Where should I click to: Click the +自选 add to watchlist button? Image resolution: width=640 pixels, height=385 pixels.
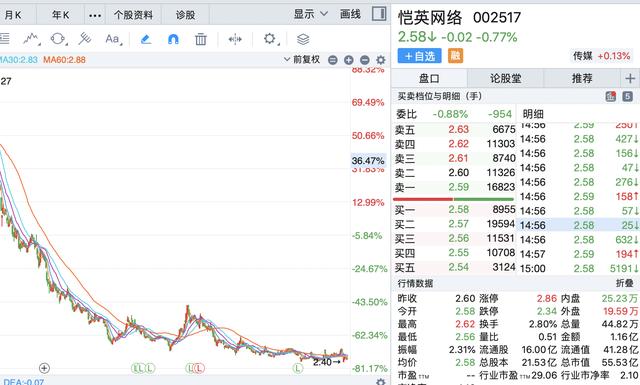point(419,56)
